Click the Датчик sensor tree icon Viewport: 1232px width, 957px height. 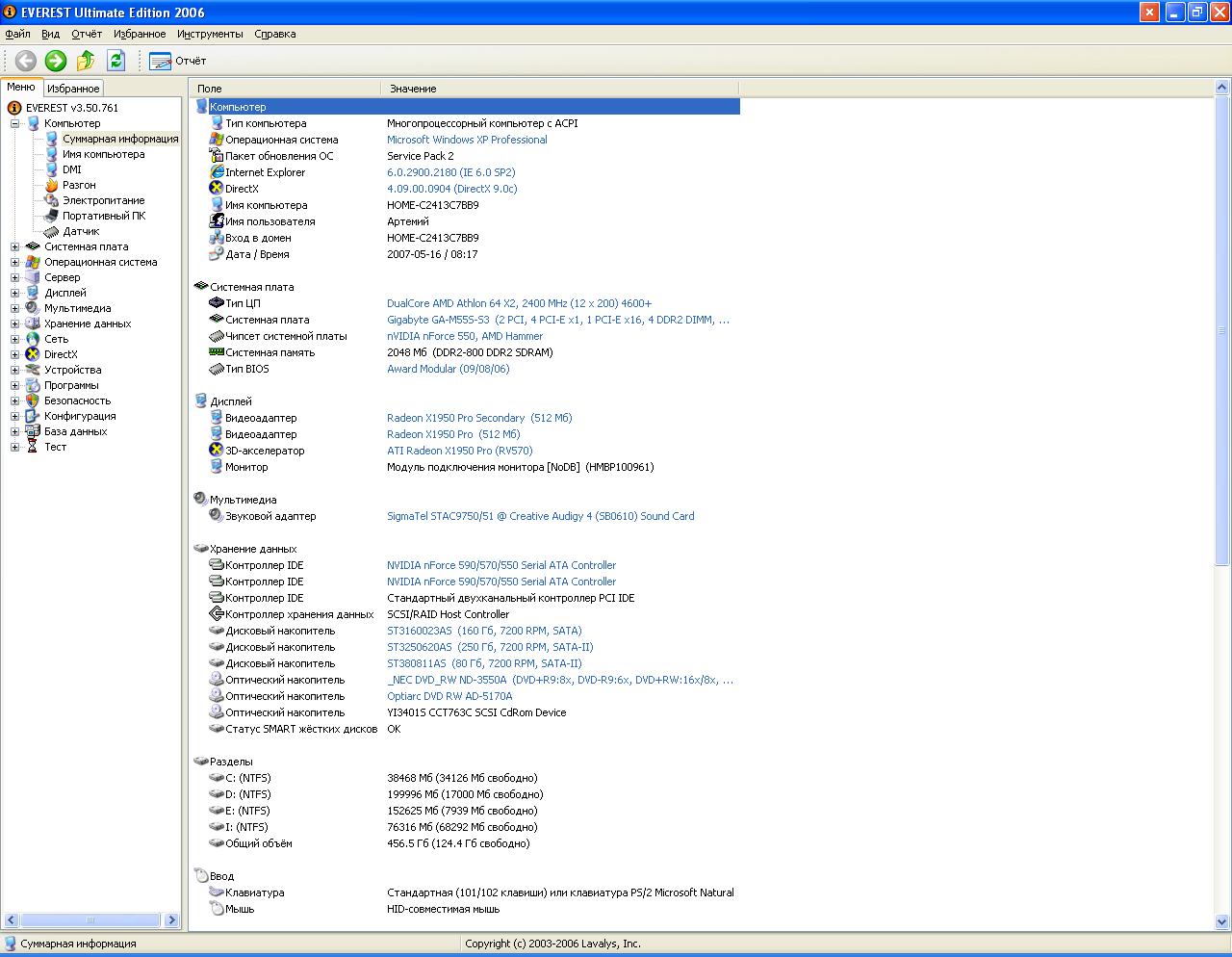pyautogui.click(x=52, y=231)
